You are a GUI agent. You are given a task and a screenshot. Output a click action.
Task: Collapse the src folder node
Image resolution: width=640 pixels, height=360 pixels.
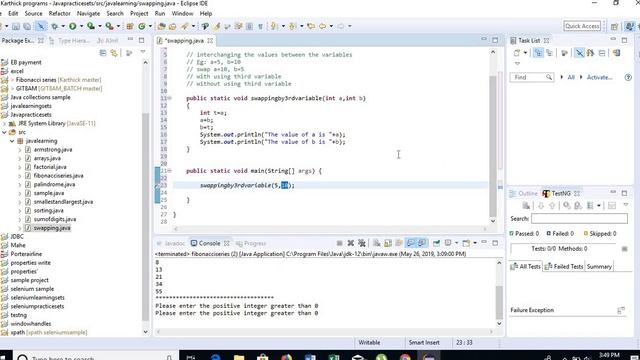[x=4, y=132]
